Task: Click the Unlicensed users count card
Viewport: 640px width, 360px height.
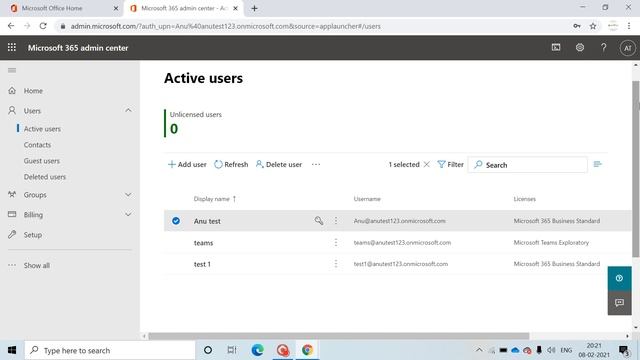Action: coord(193,123)
